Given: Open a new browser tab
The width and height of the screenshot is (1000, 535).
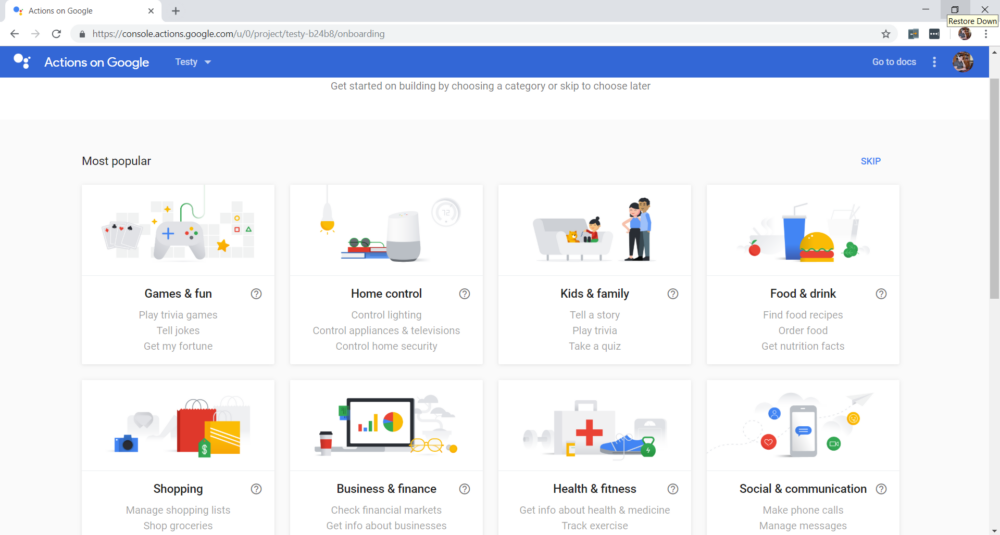Looking at the screenshot, I should pos(175,11).
